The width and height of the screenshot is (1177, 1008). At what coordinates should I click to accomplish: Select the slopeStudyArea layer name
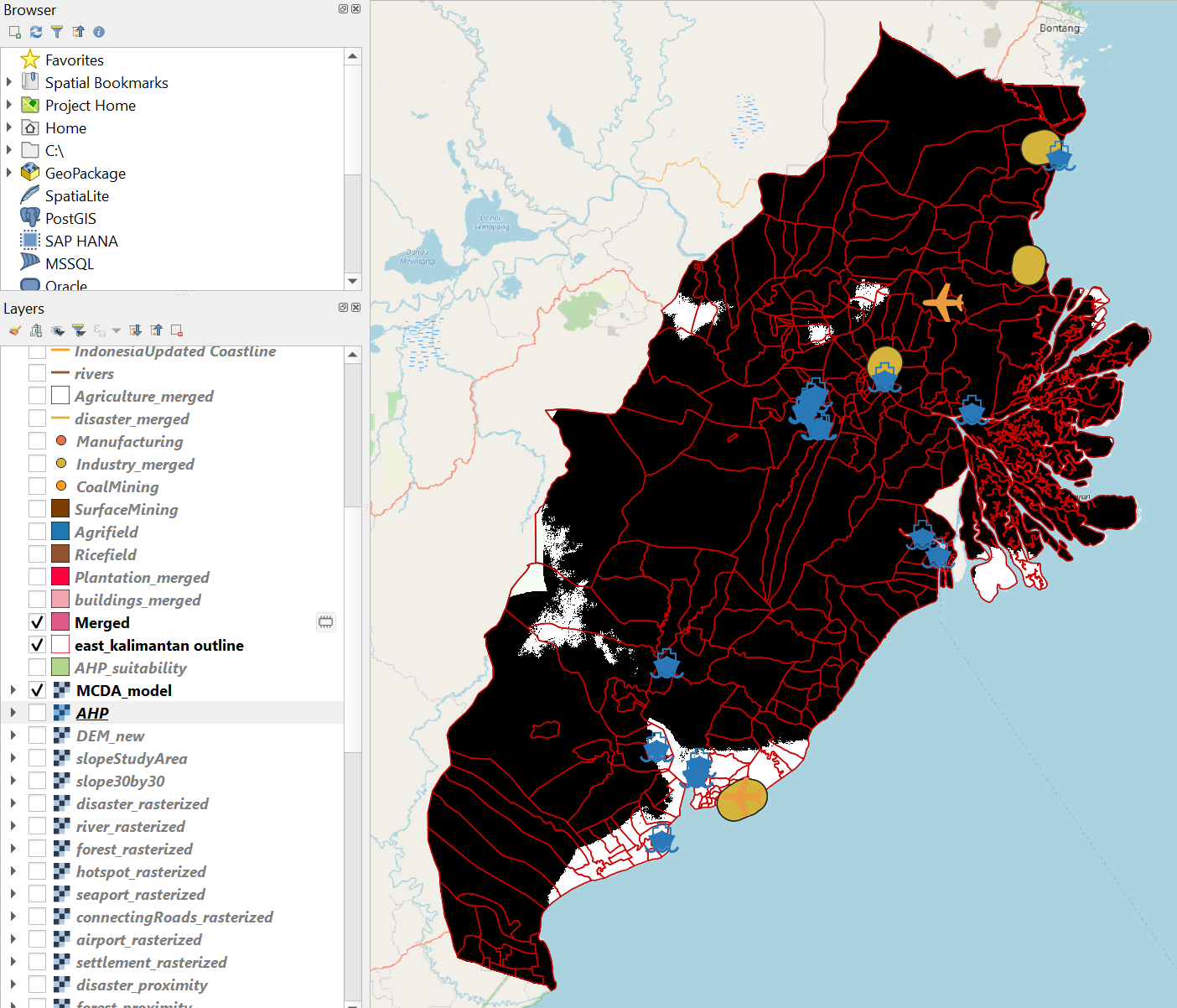click(131, 758)
